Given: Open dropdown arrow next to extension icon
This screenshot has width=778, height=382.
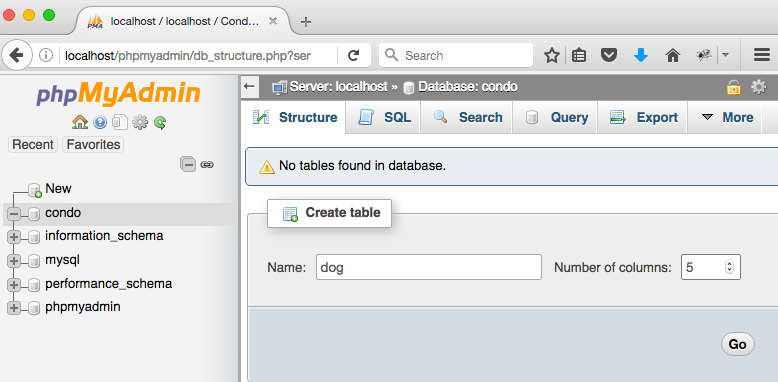Looking at the screenshot, I should coord(725,55).
